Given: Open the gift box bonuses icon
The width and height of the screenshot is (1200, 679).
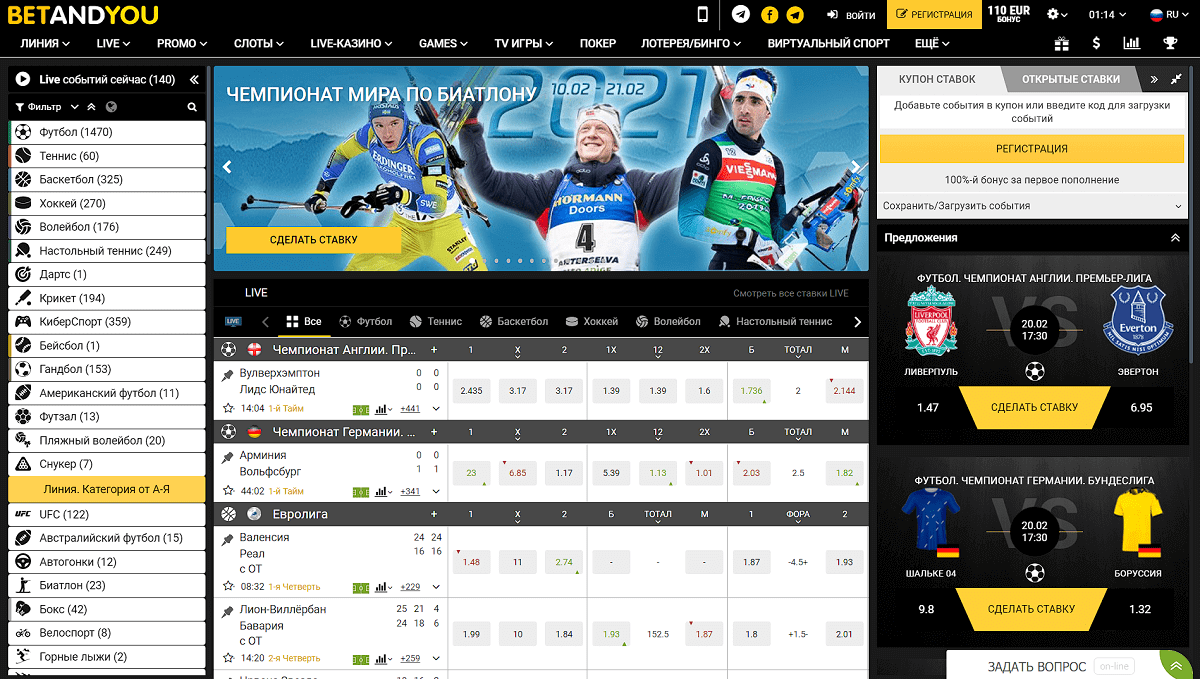Looking at the screenshot, I should (x=1062, y=43).
